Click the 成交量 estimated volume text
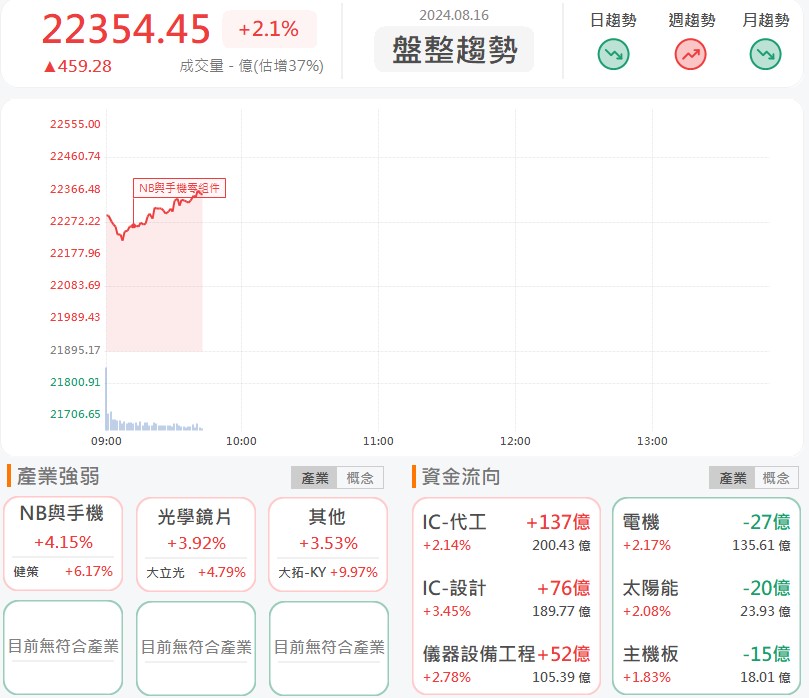 252,66
